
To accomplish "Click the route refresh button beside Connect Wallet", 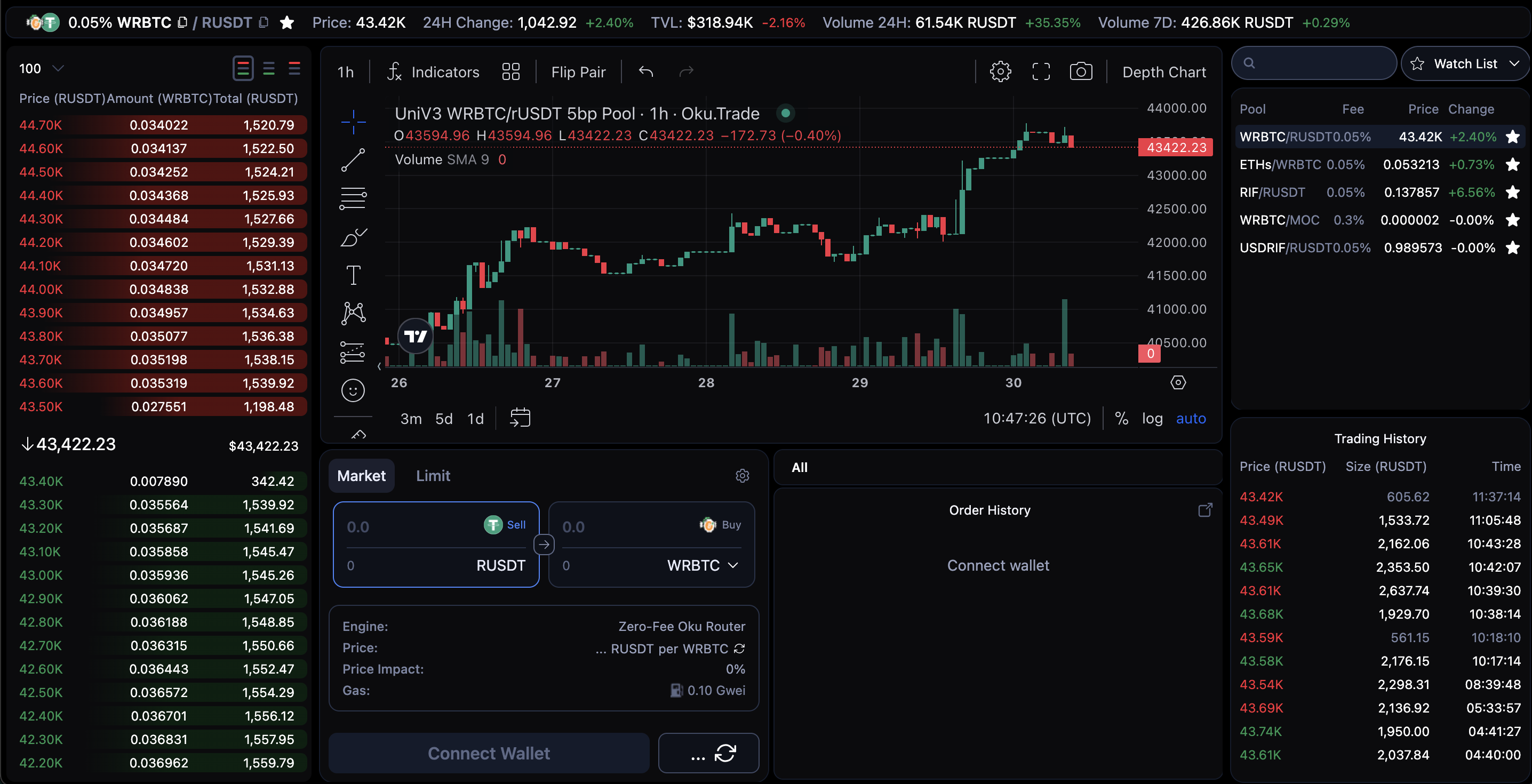I will click(708, 753).
